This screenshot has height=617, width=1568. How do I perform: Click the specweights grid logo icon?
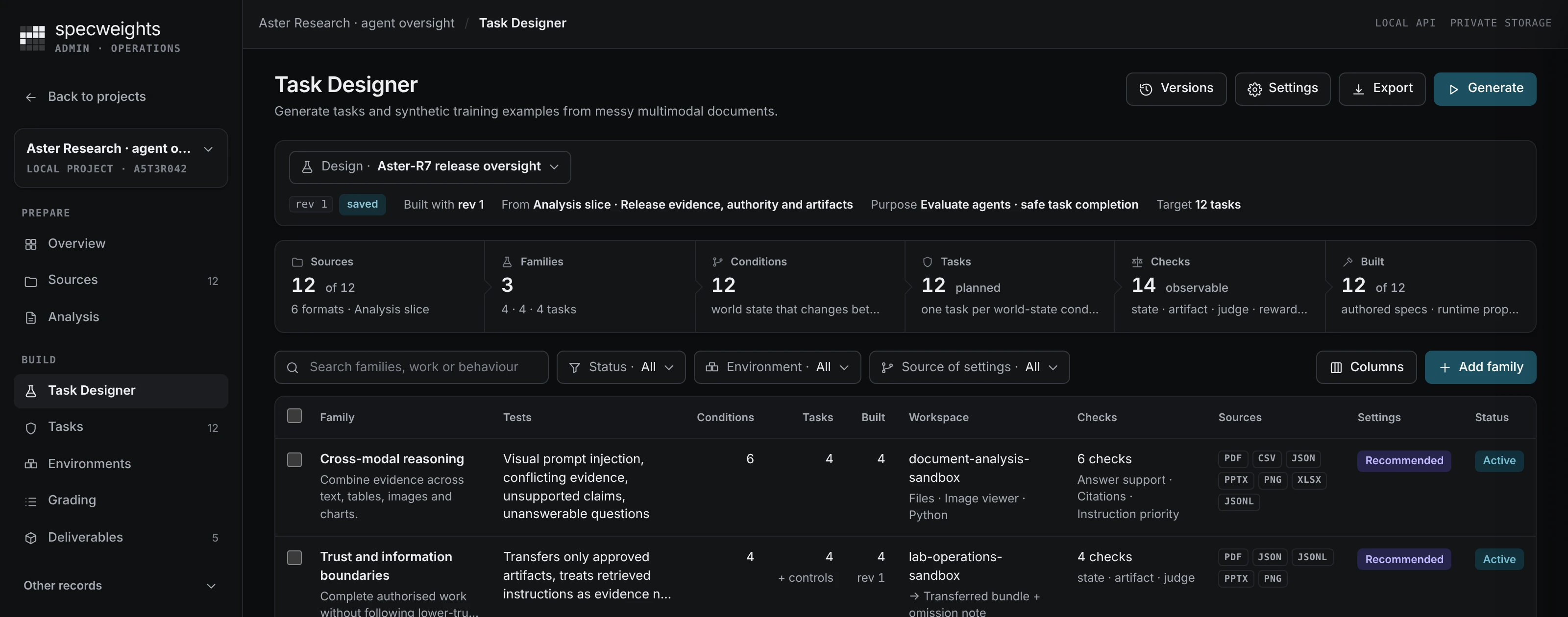click(32, 38)
